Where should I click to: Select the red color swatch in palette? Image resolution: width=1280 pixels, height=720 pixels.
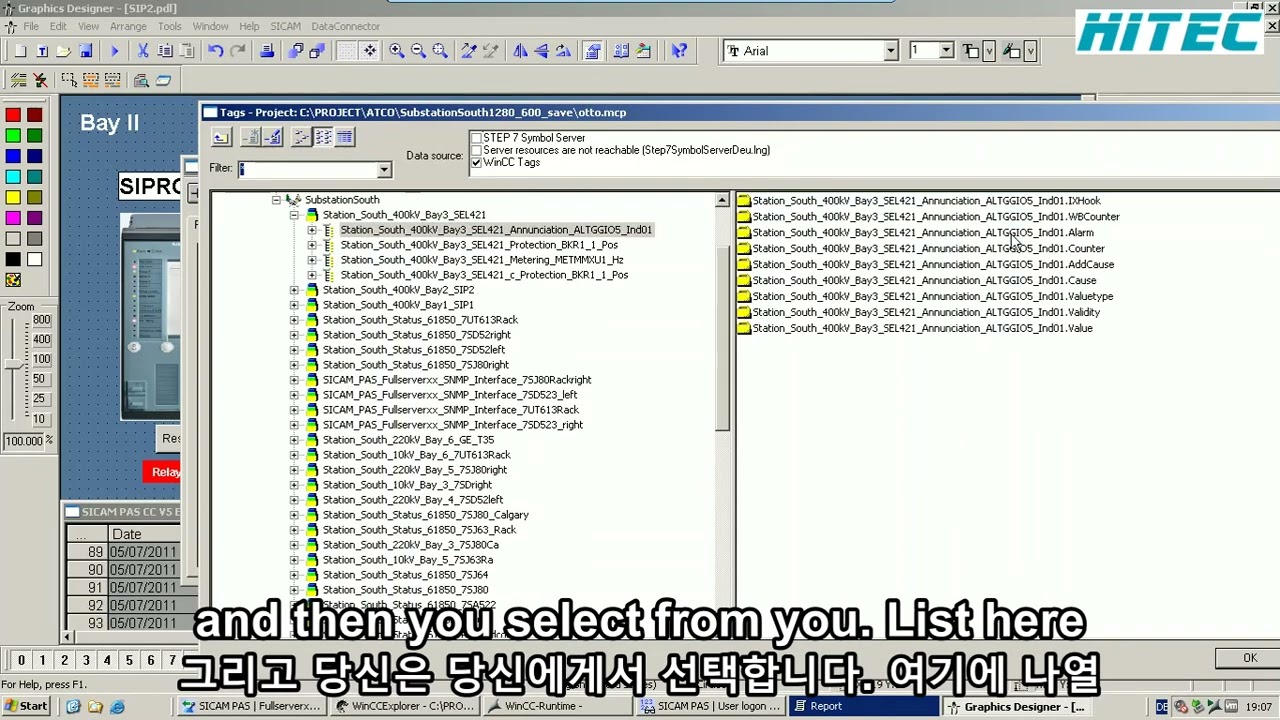click(13, 115)
